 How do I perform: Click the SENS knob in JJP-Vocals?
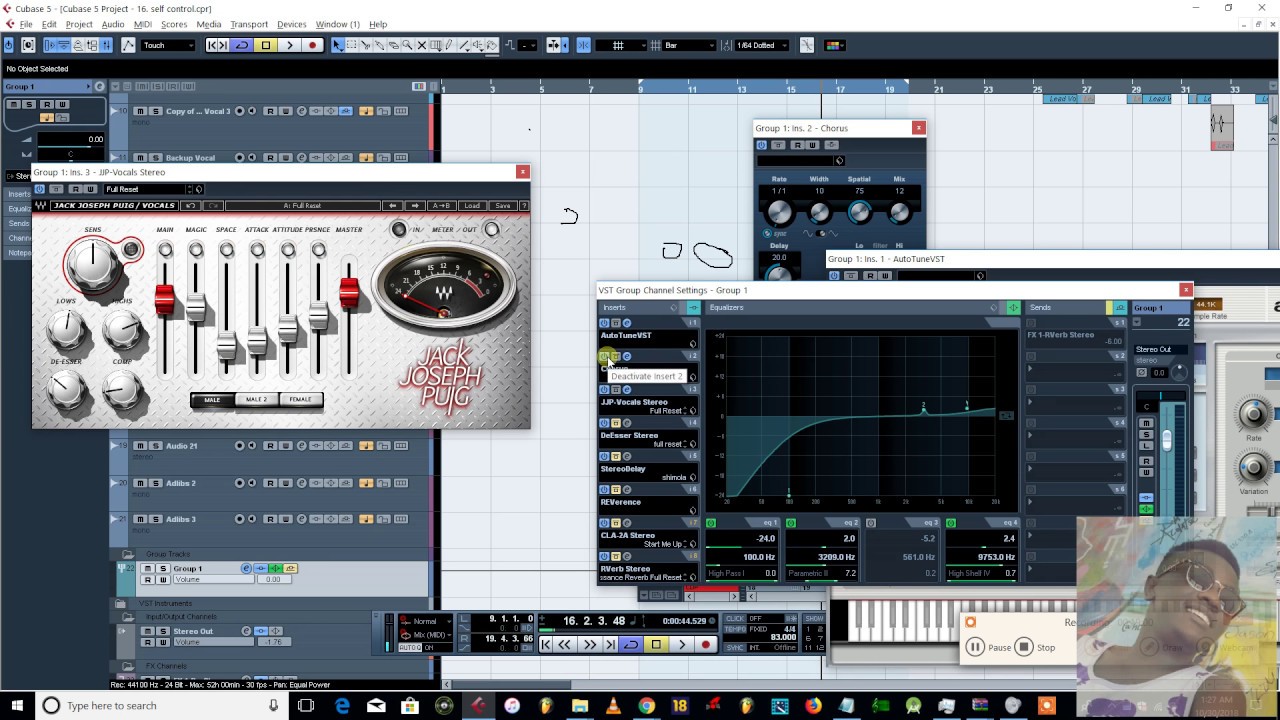[x=93, y=263]
